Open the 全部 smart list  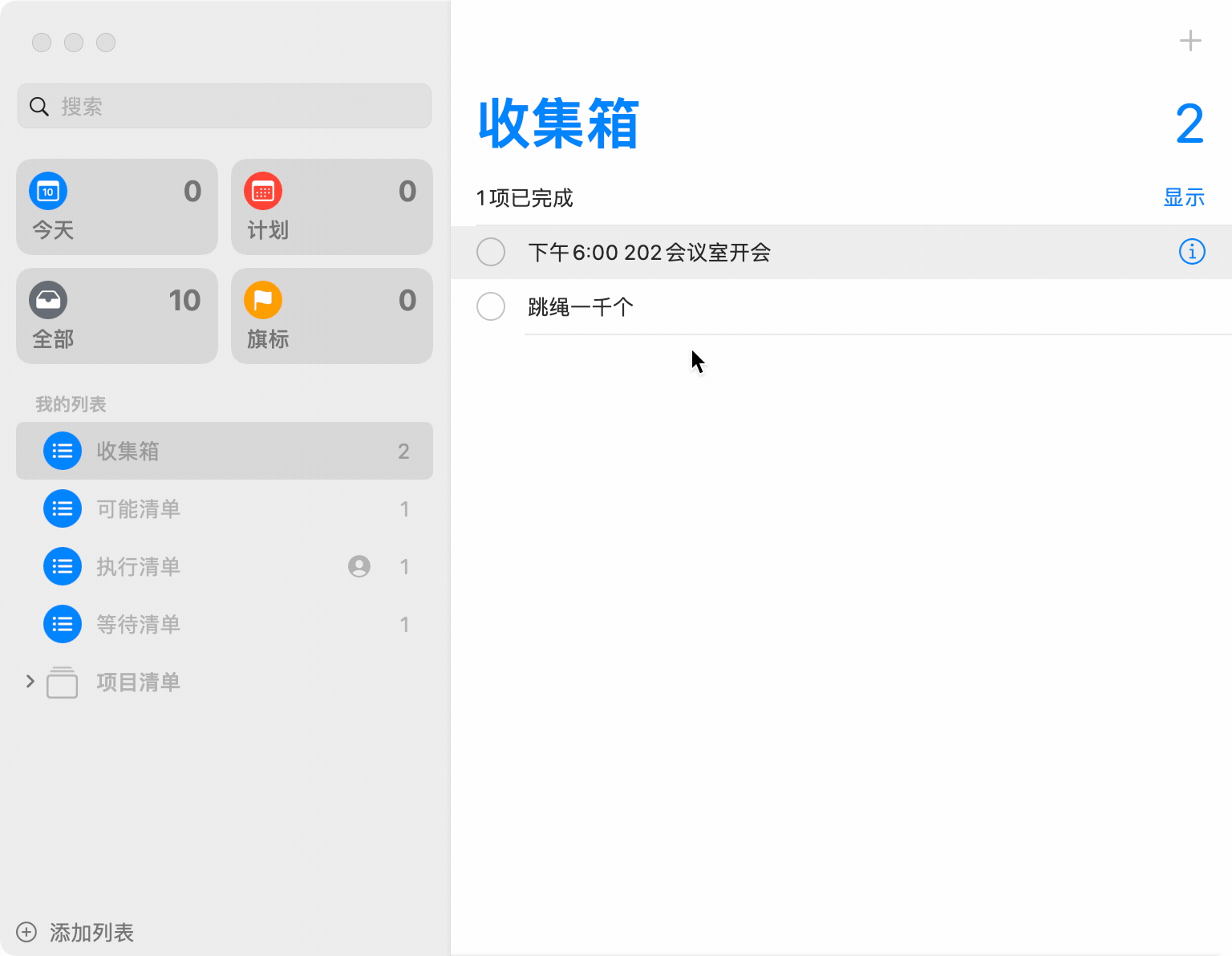[x=117, y=316]
